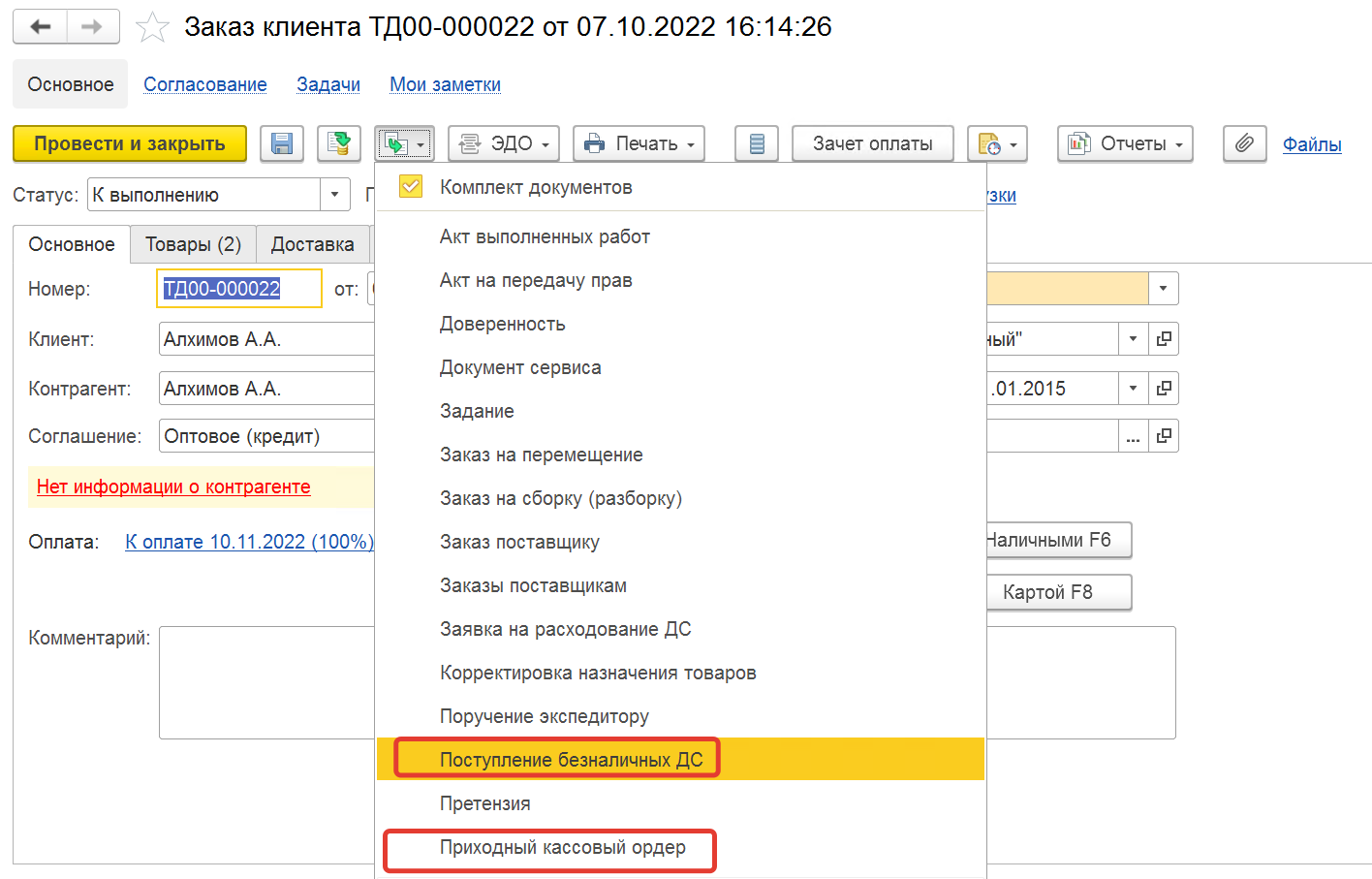Expand the highlighted yellow field dropdown arrow
This screenshot has width=1372, height=879.
(1163, 289)
